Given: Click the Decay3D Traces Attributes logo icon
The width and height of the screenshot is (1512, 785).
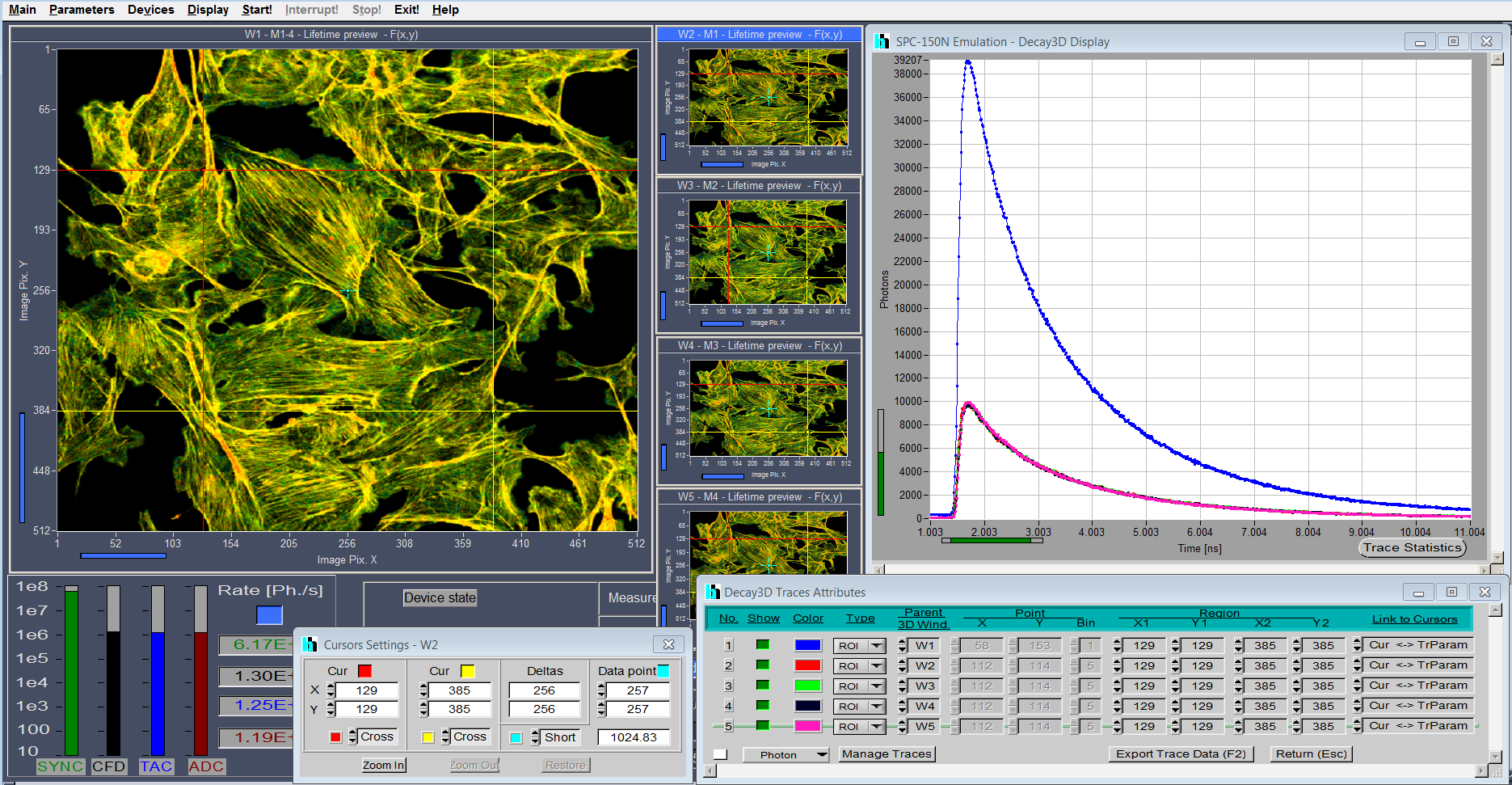Looking at the screenshot, I should (712, 592).
